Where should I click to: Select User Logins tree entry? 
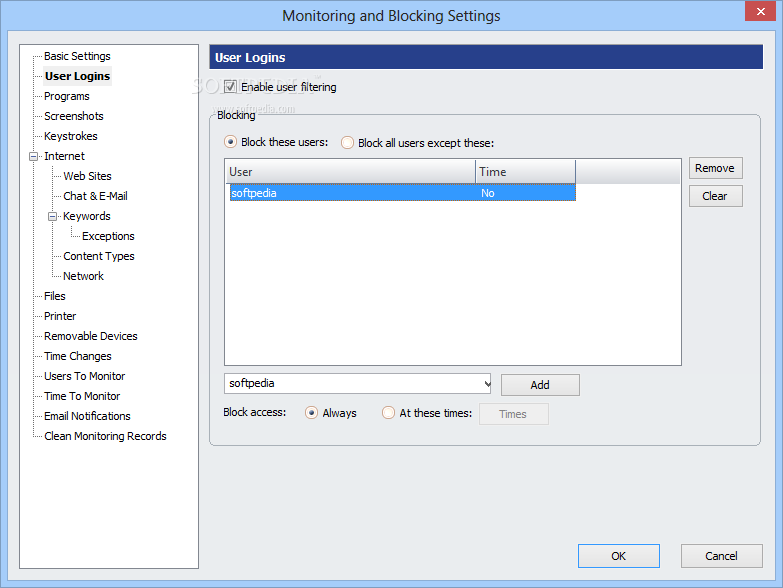pos(77,76)
